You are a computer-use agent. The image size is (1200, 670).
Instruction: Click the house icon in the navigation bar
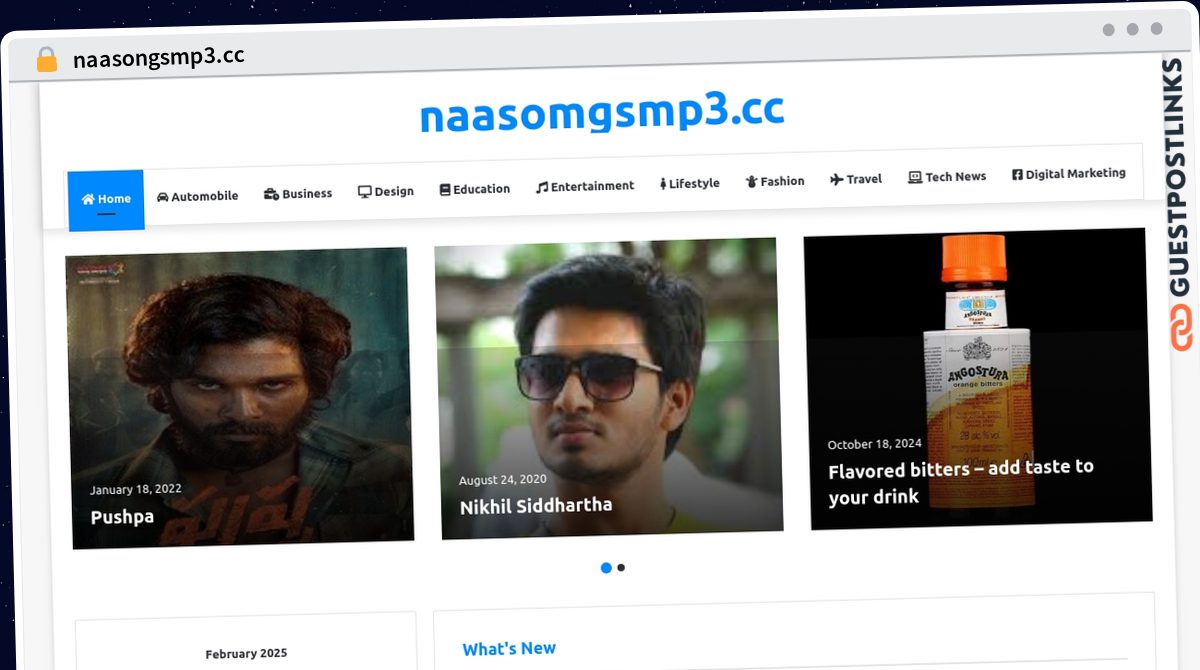tap(88, 199)
